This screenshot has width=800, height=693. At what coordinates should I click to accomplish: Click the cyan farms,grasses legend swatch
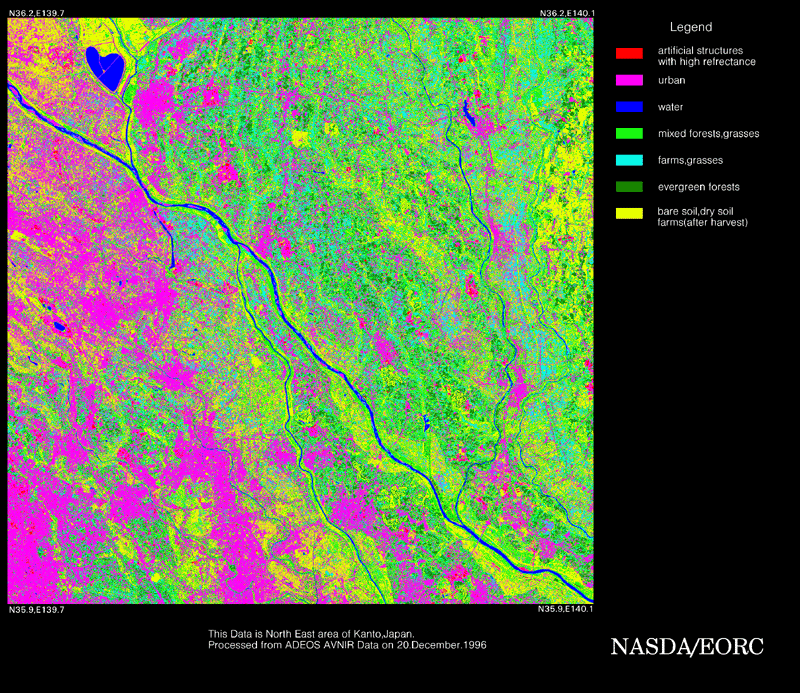629,160
